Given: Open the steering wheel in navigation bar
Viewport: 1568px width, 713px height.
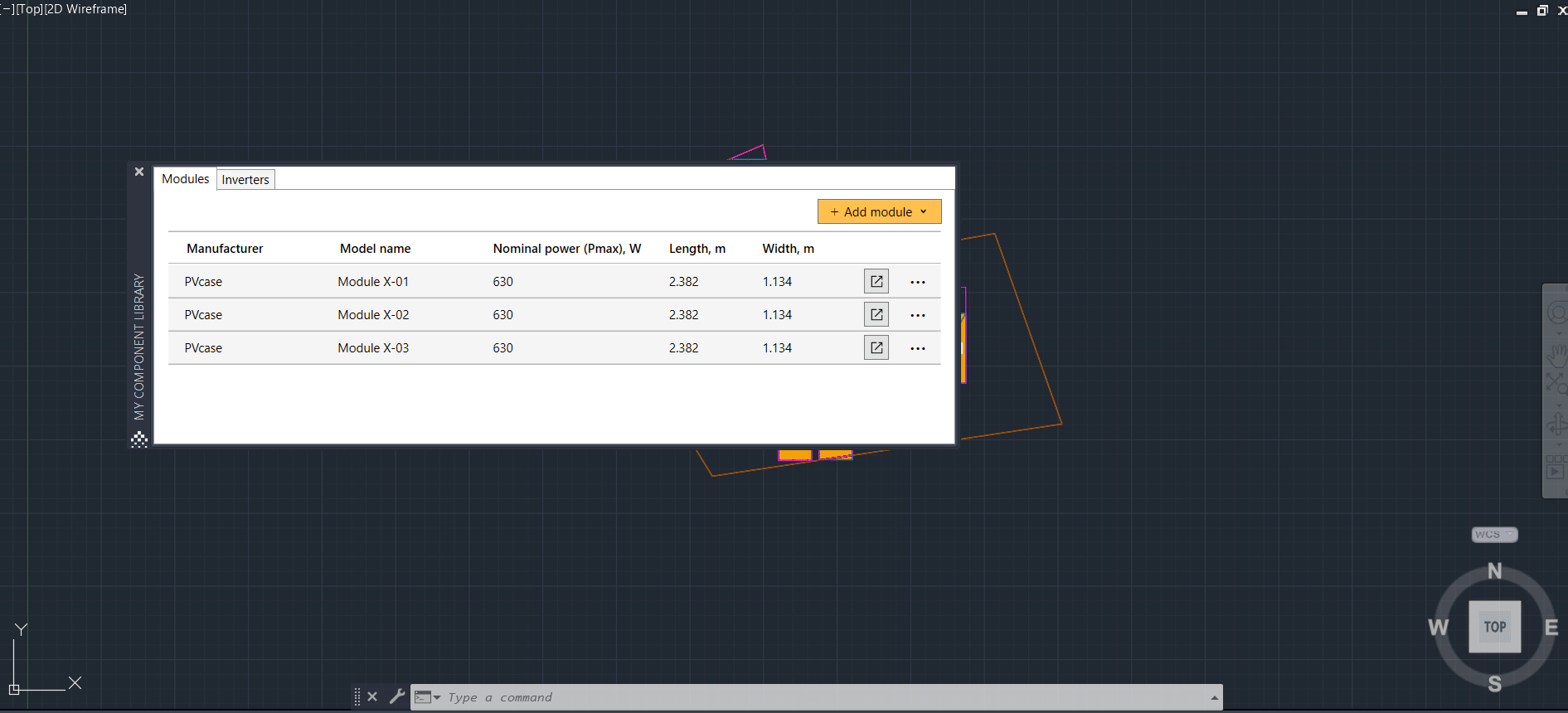Looking at the screenshot, I should (1556, 313).
